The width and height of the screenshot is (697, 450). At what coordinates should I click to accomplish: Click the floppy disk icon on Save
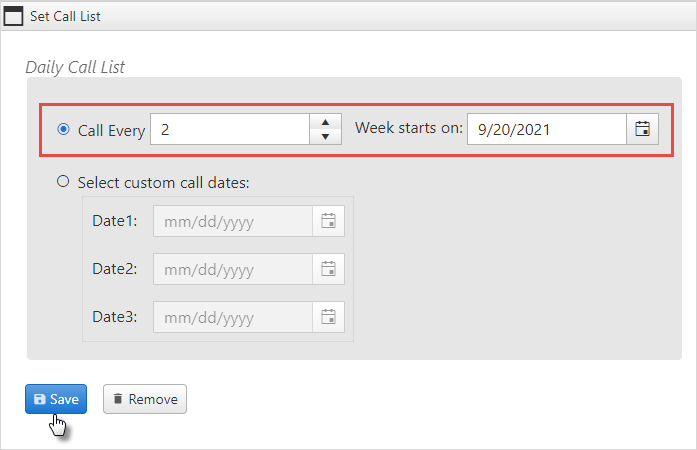coord(40,399)
